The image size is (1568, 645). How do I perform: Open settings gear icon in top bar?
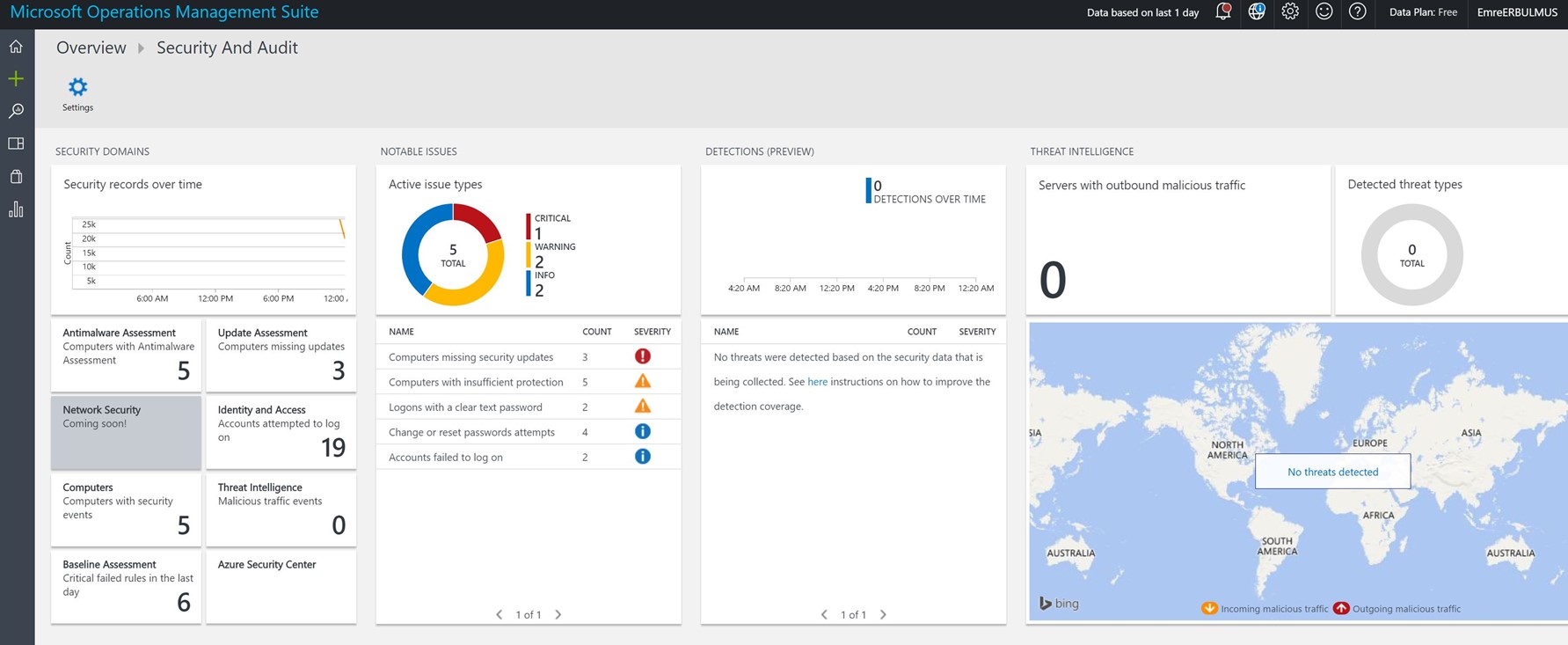1290,11
